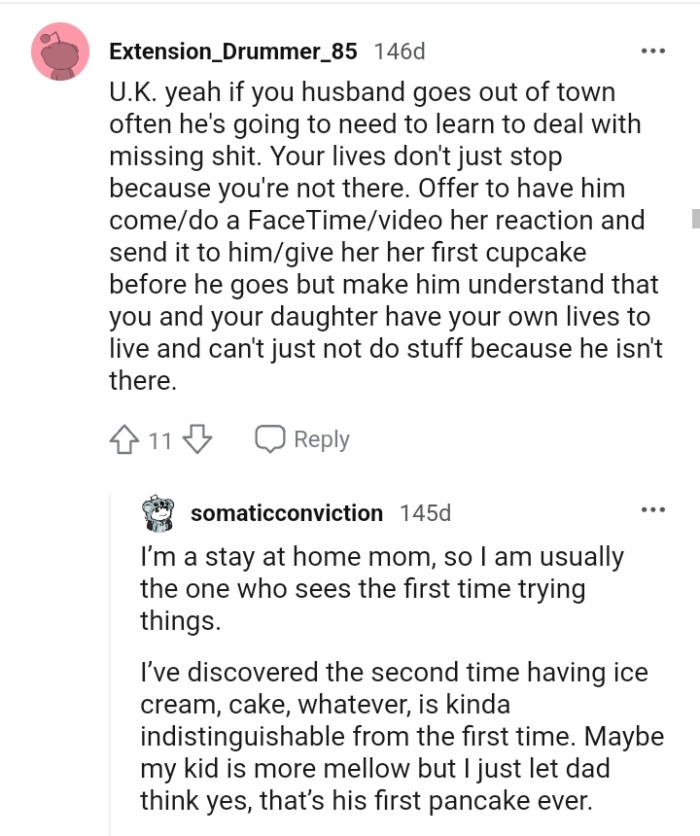Click the scrollbar handle on the right
The height and width of the screenshot is (836, 700).
tap(695, 218)
